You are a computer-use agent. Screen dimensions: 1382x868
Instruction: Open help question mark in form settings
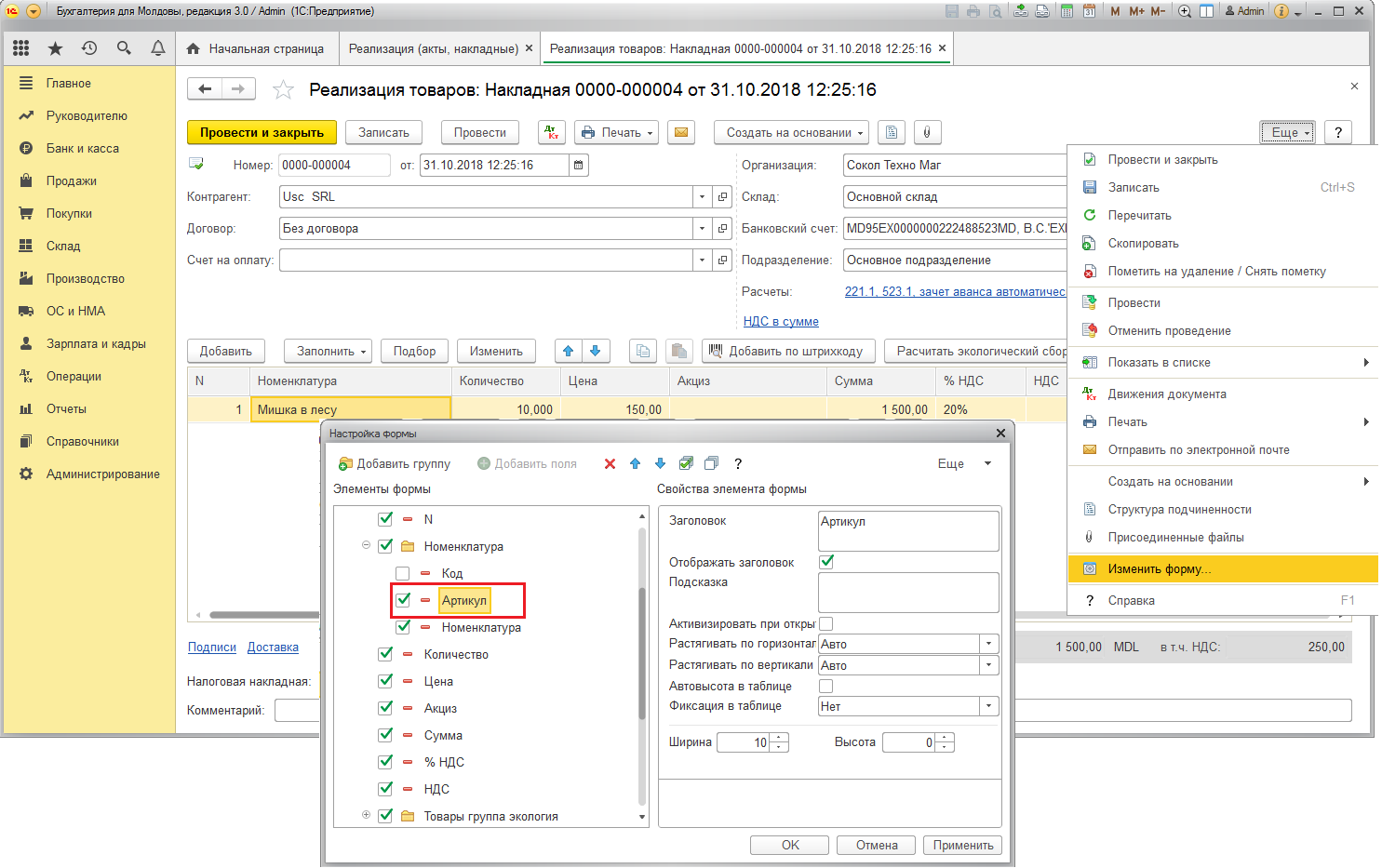(x=738, y=463)
